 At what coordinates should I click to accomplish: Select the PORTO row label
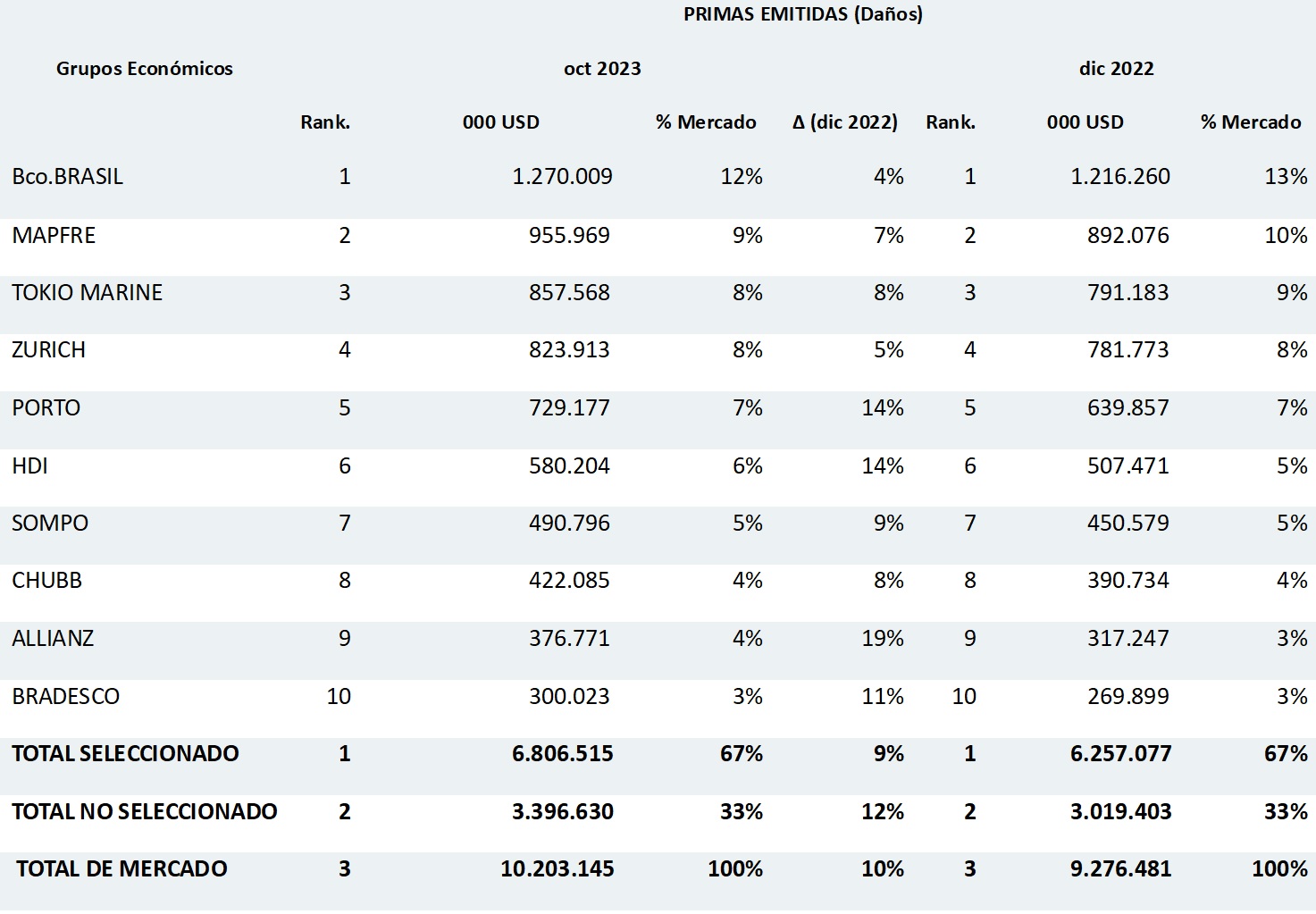[46, 408]
